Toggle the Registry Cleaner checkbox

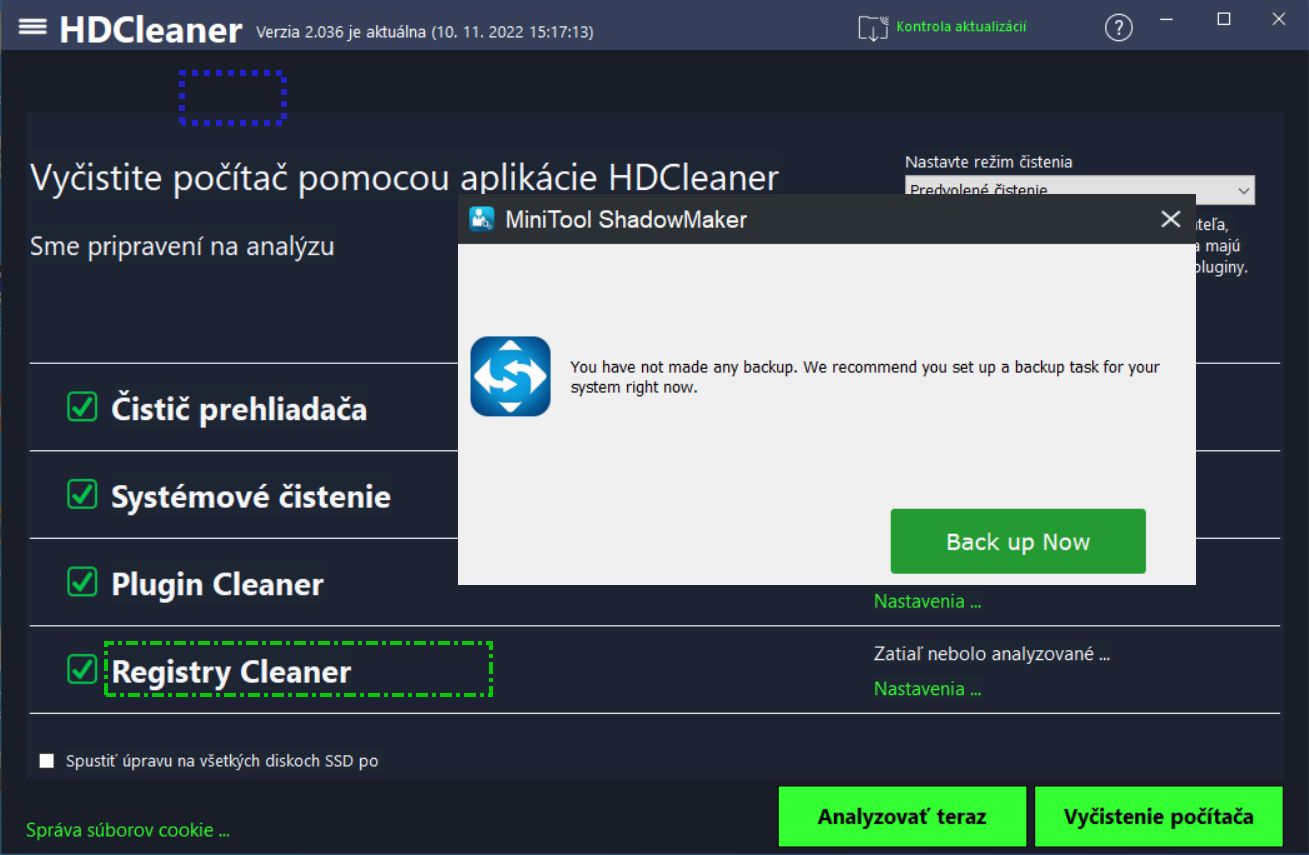click(x=82, y=669)
